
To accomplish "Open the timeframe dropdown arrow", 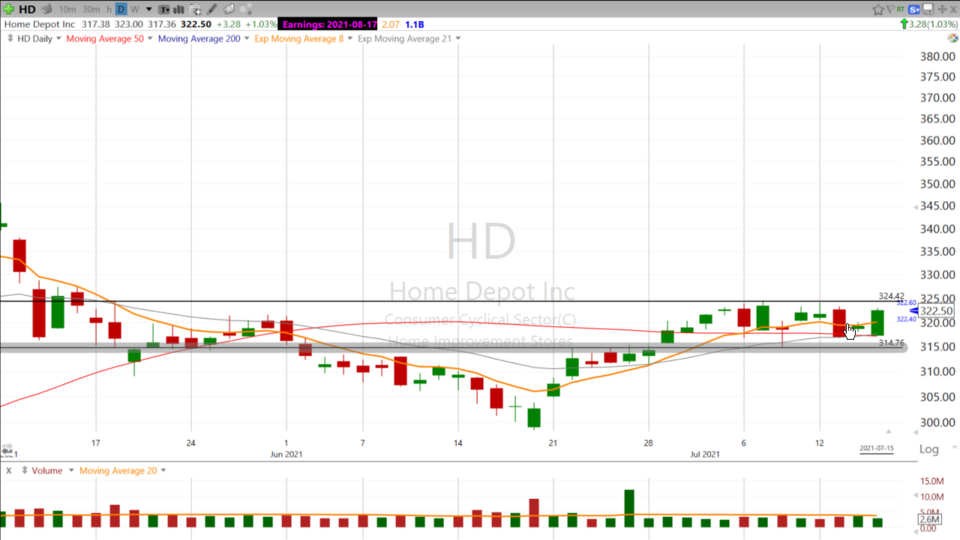I will [x=149, y=9].
